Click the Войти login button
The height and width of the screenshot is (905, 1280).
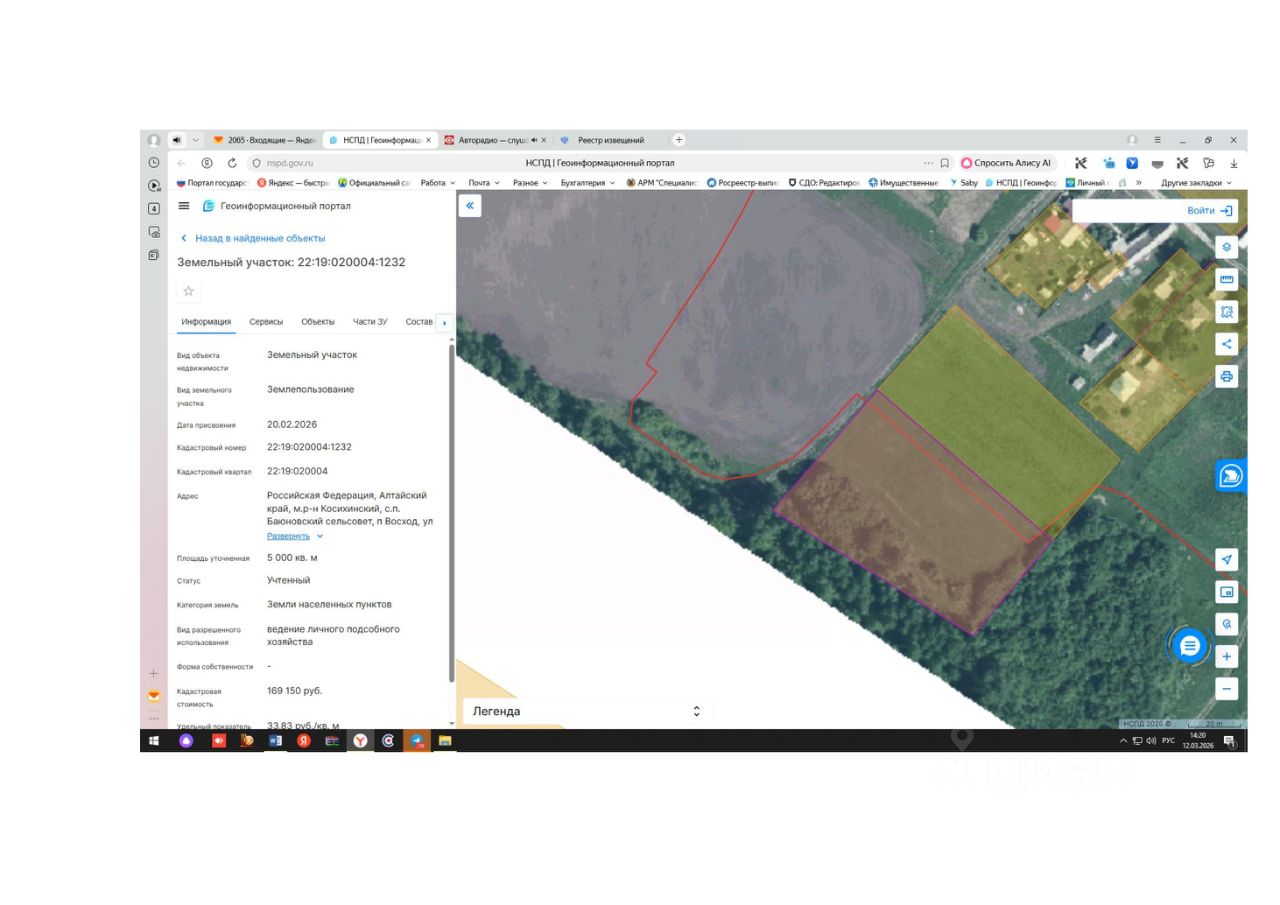(x=1212, y=211)
